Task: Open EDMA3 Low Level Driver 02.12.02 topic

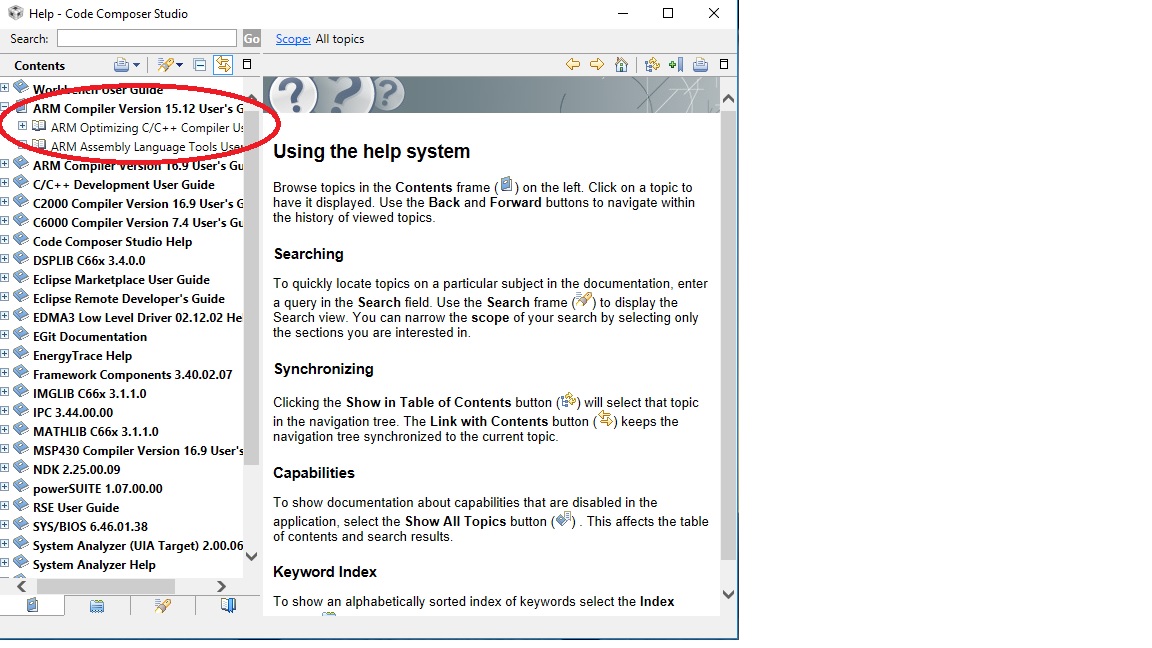Action: click(137, 317)
